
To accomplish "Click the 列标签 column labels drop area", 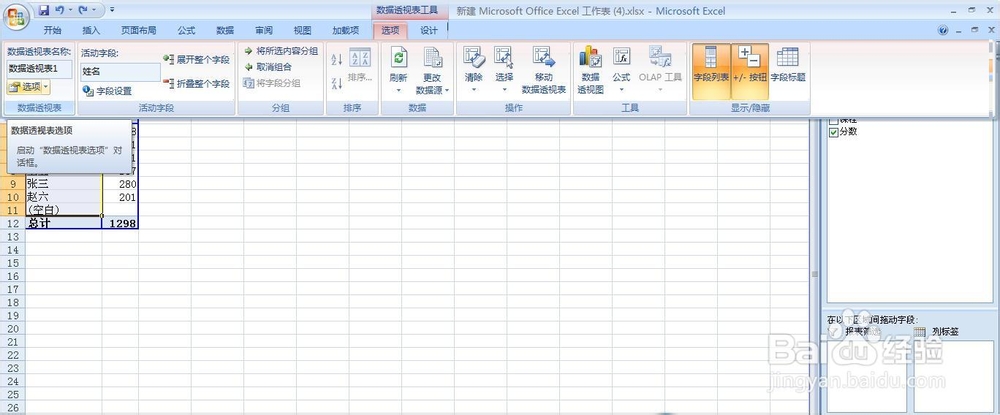I will pos(953,376).
